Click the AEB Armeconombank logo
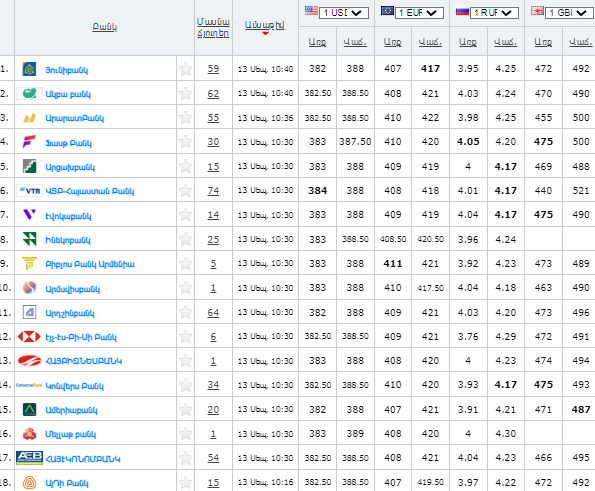The height and width of the screenshot is (491, 595). coord(29,458)
